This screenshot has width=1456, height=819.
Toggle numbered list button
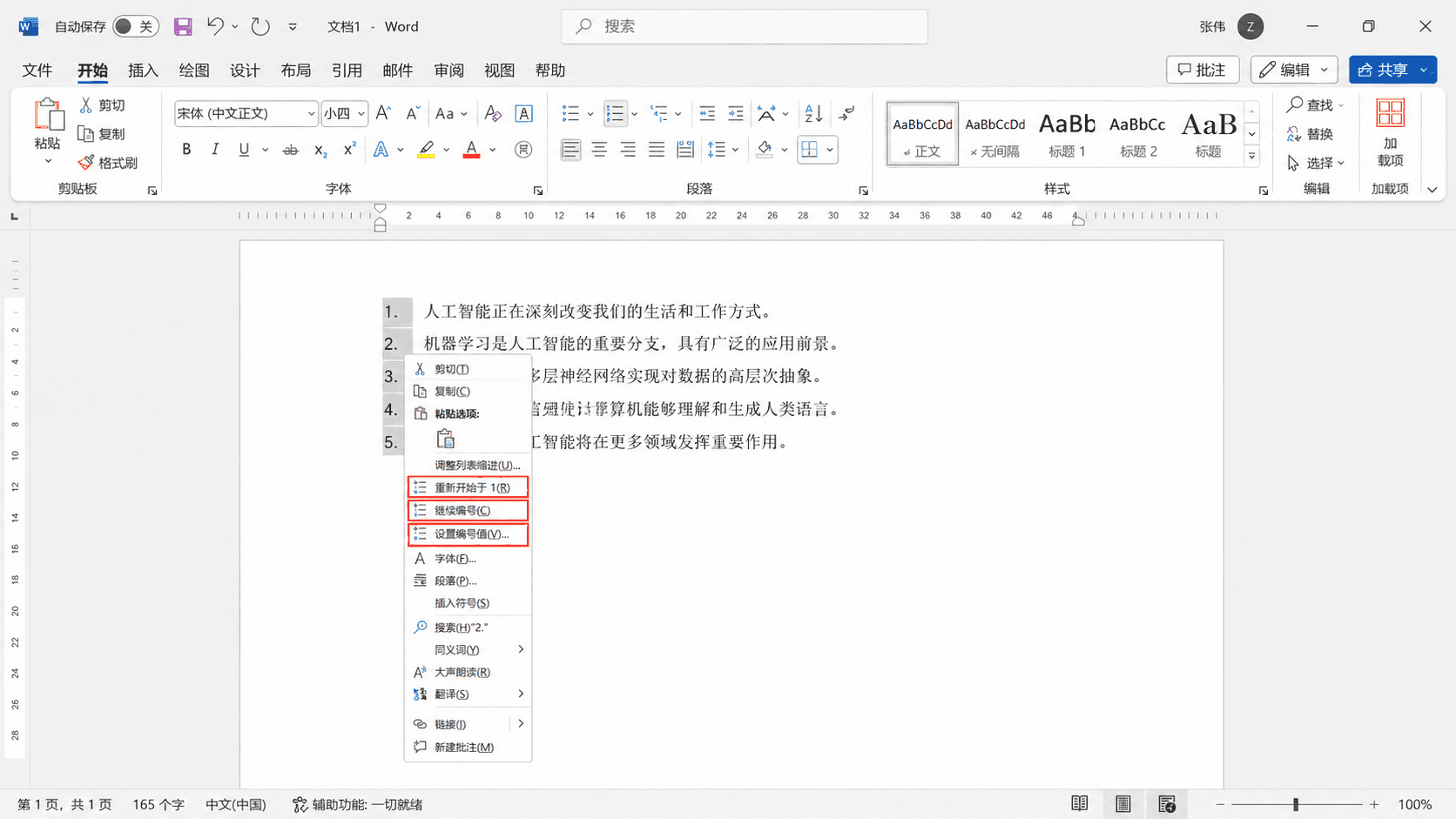coord(615,113)
